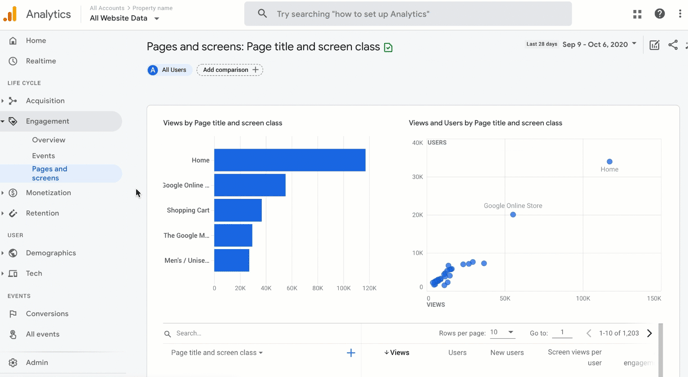Click the table search magnifier icon
This screenshot has width=688, height=377.
coord(167,334)
